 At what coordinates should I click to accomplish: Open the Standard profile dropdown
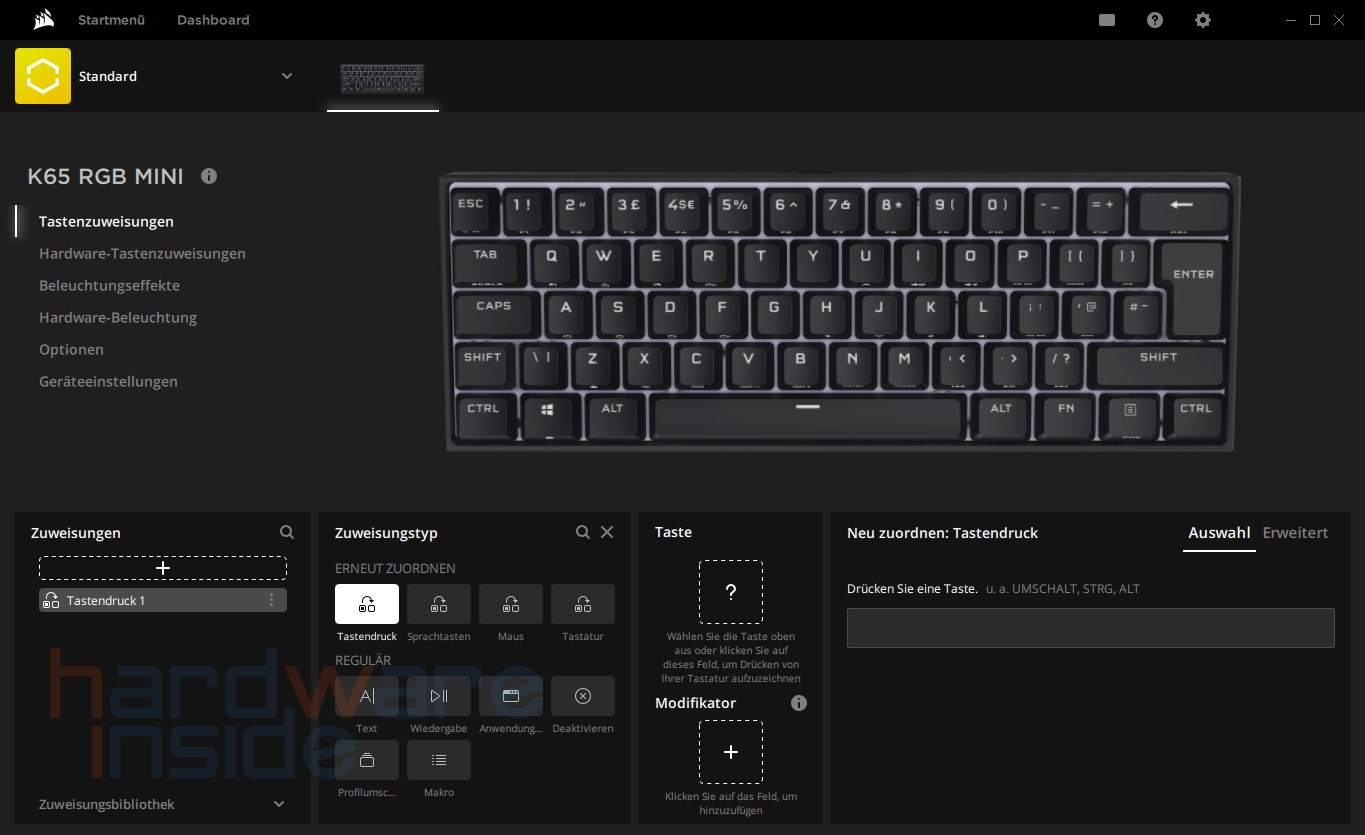pos(287,76)
